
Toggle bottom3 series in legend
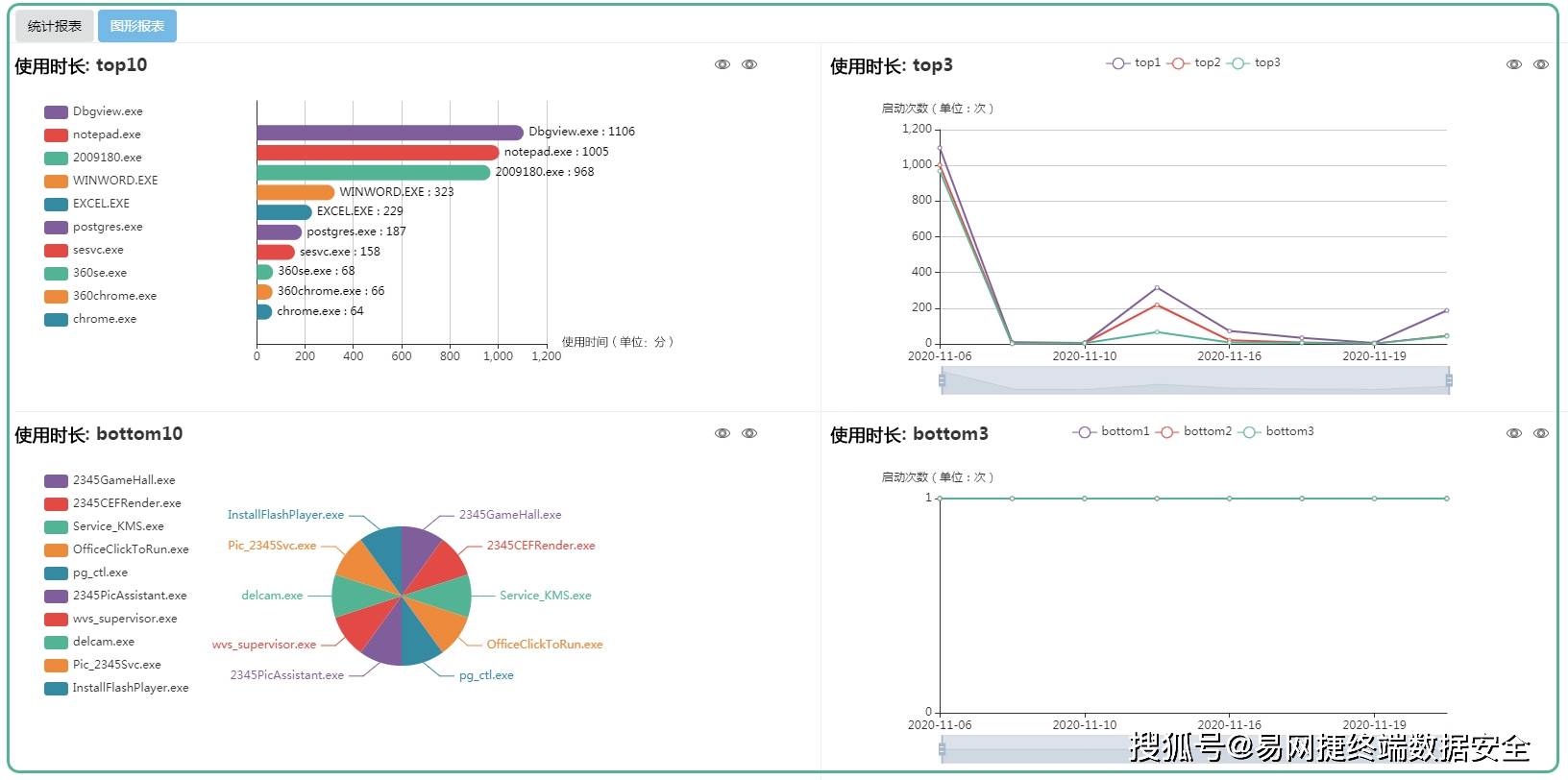coord(1277,432)
